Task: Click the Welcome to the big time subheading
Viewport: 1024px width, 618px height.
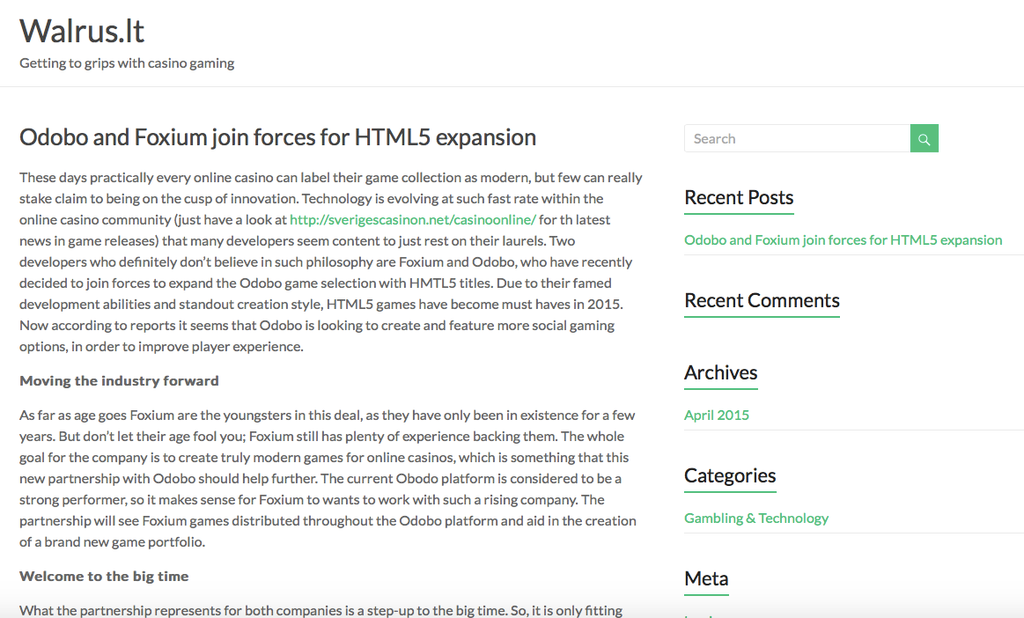Action: (x=104, y=576)
